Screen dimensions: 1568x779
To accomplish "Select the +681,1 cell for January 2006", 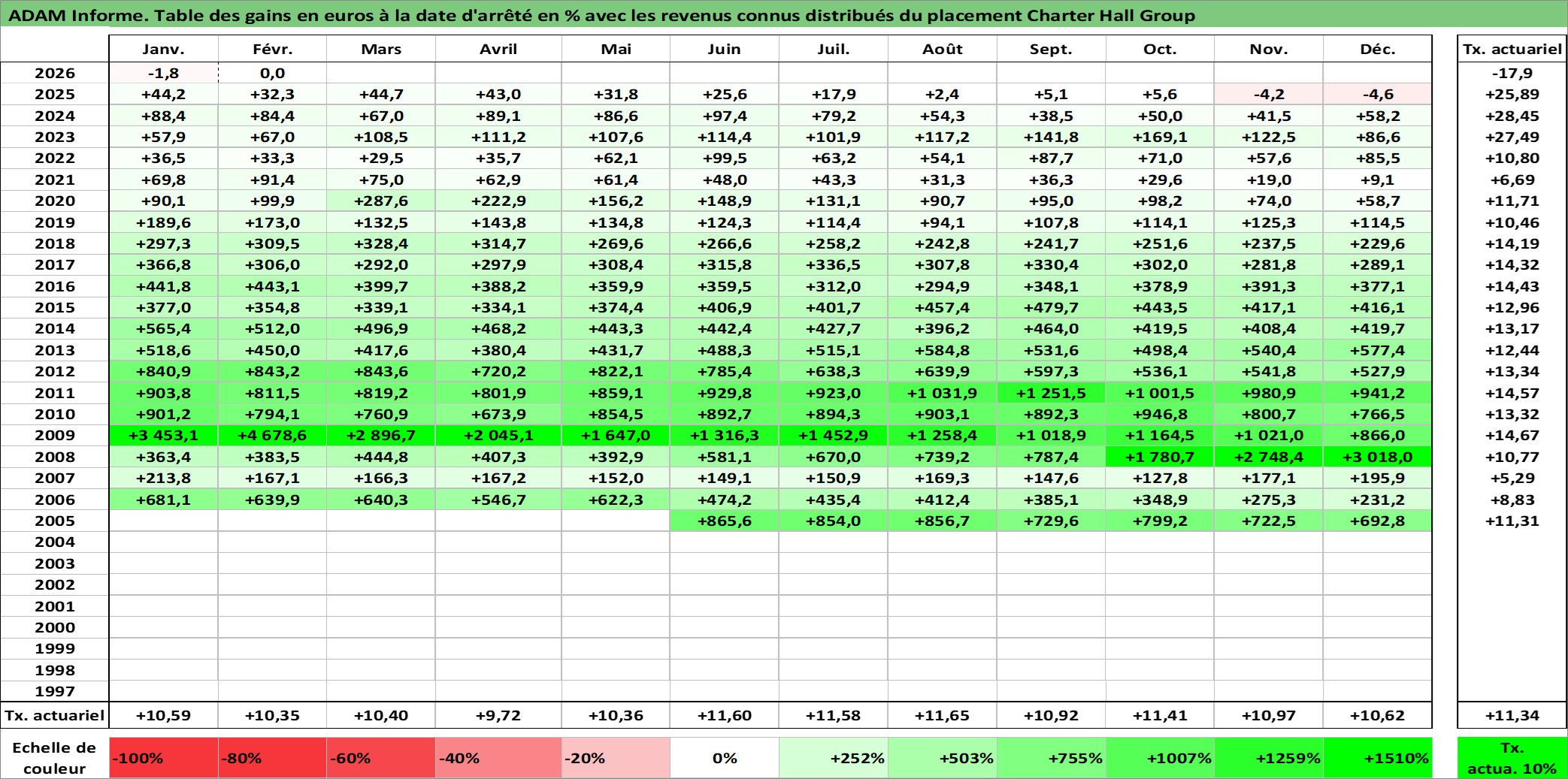I will (163, 500).
